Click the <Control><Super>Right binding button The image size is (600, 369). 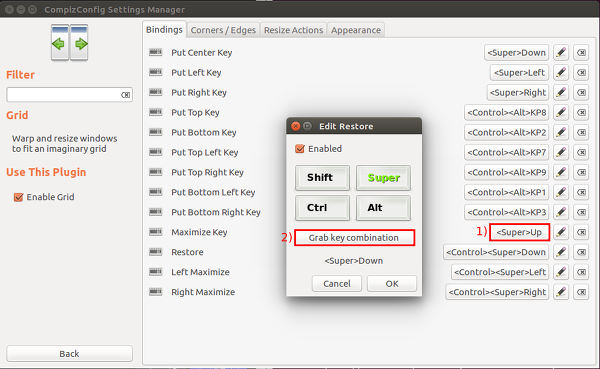point(497,292)
